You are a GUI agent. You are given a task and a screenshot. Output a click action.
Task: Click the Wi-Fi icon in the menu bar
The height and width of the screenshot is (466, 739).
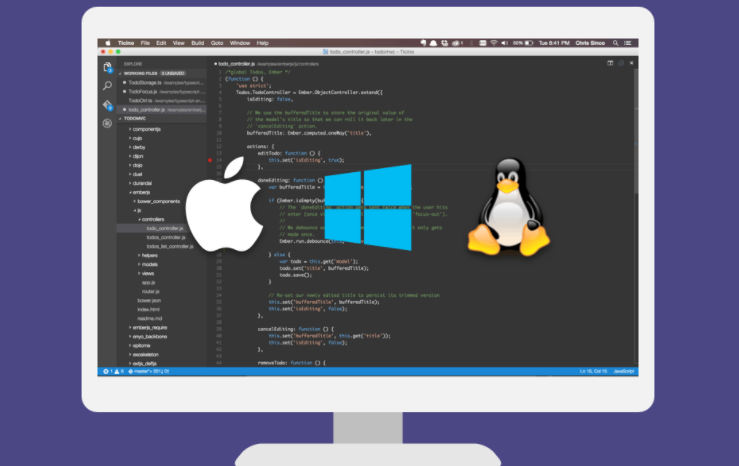click(493, 43)
